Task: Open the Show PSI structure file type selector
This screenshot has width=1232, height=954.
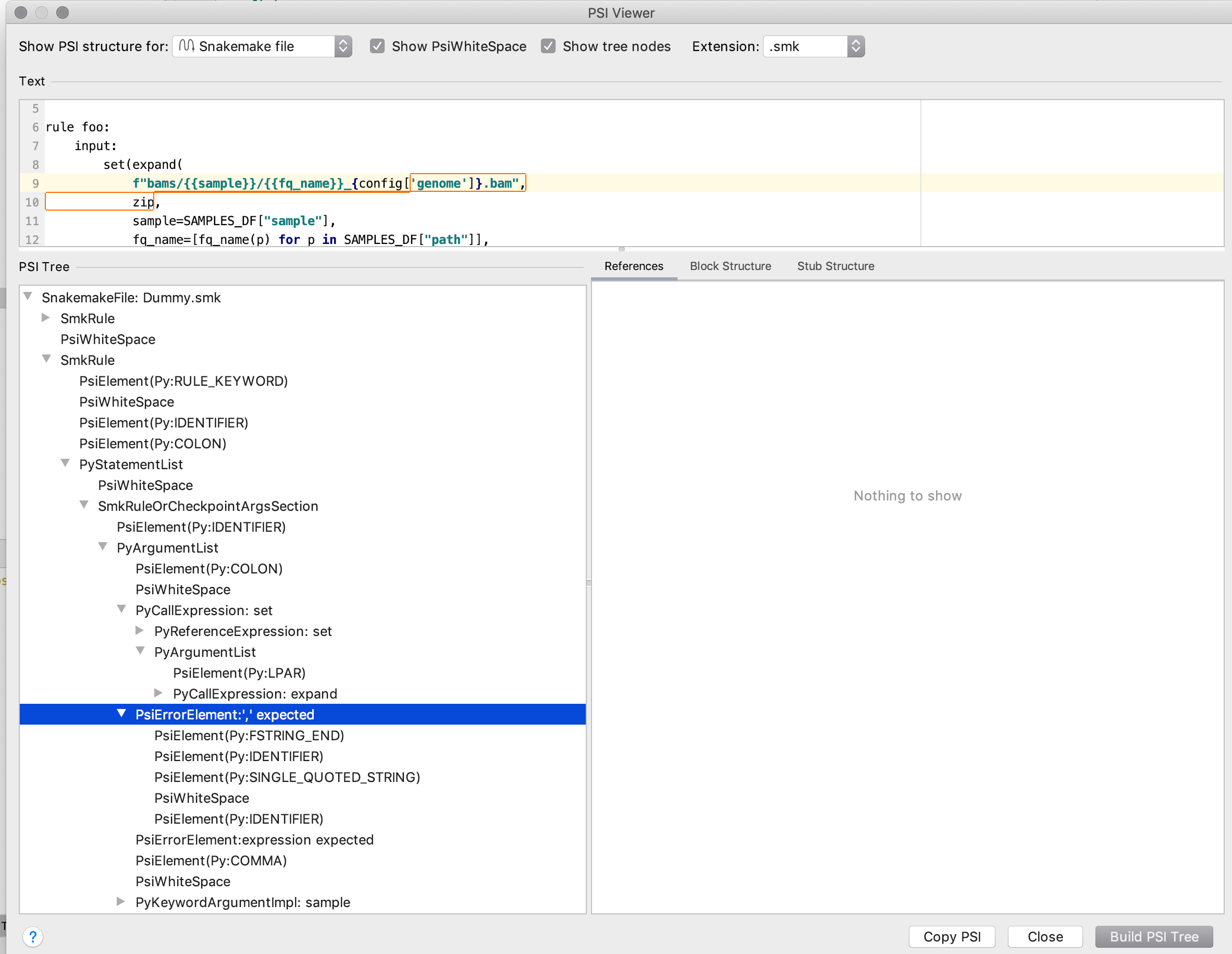Action: click(342, 46)
